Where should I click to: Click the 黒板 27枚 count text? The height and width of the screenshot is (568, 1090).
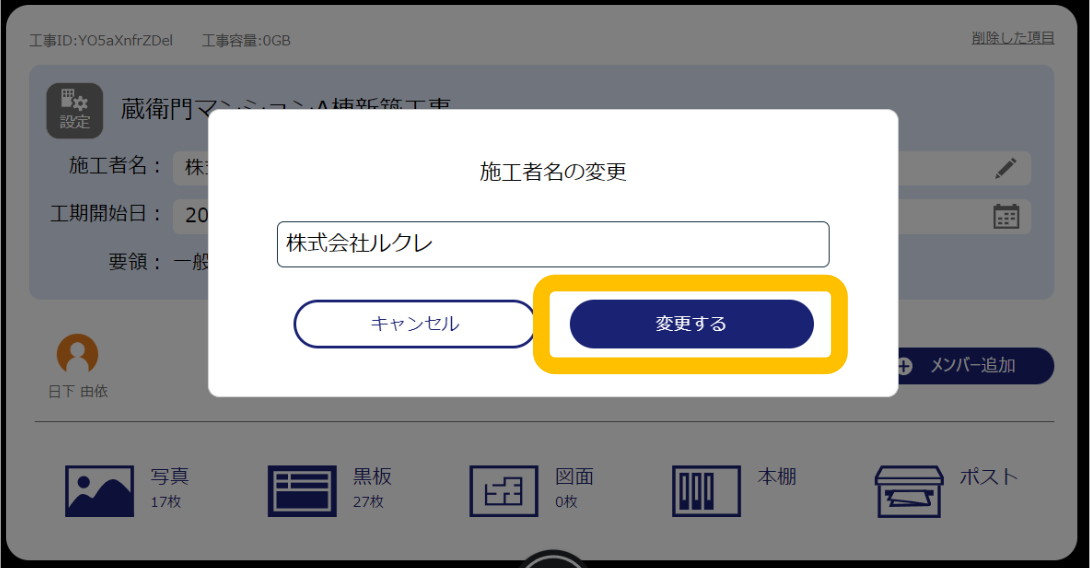[368, 502]
